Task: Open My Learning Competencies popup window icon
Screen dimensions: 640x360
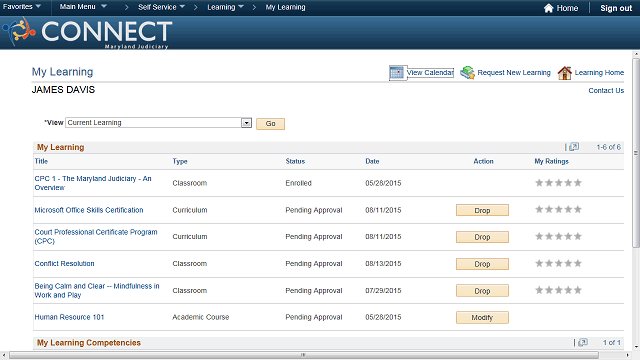Action: click(583, 342)
